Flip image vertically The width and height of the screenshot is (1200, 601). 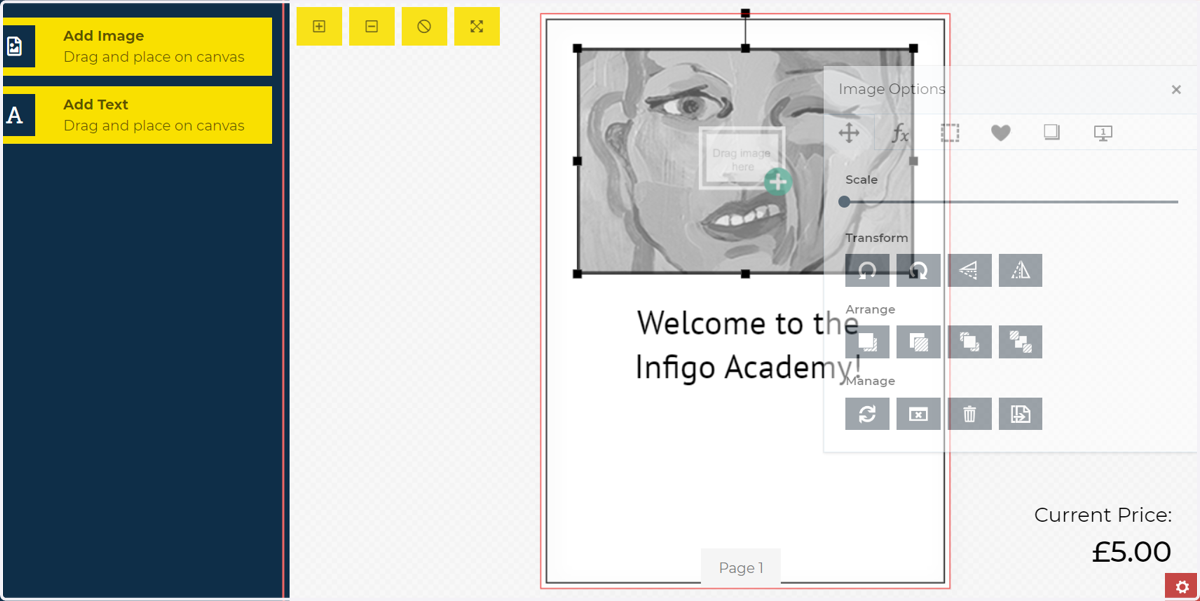[969, 270]
